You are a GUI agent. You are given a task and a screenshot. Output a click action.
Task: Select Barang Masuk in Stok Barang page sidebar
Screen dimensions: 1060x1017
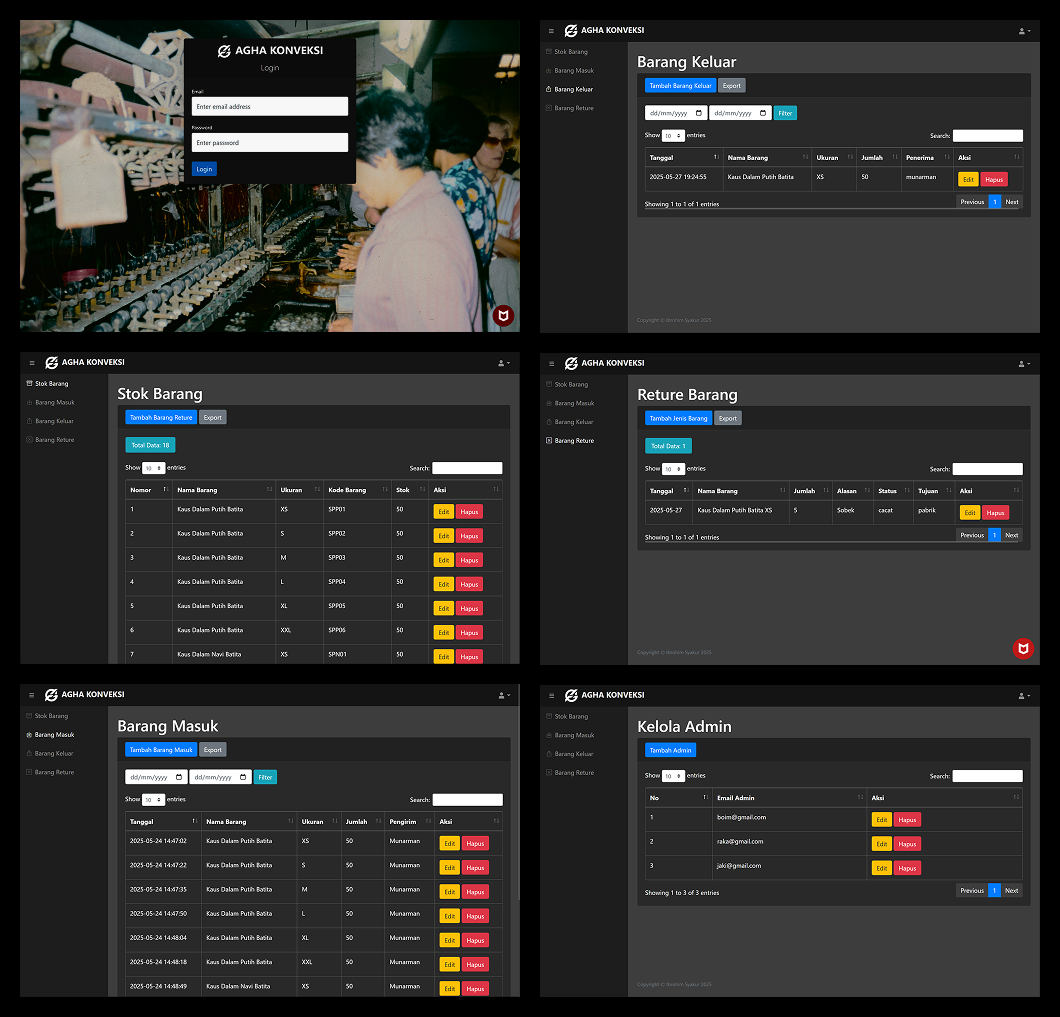(x=56, y=403)
